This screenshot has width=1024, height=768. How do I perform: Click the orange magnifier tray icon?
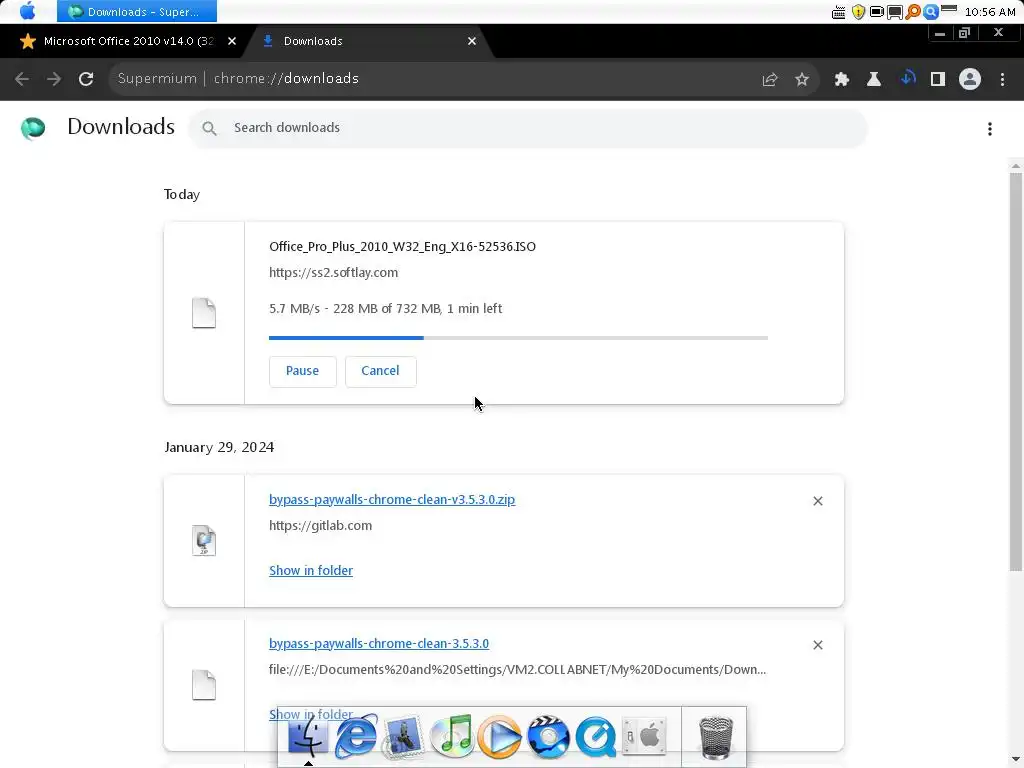coord(913,12)
